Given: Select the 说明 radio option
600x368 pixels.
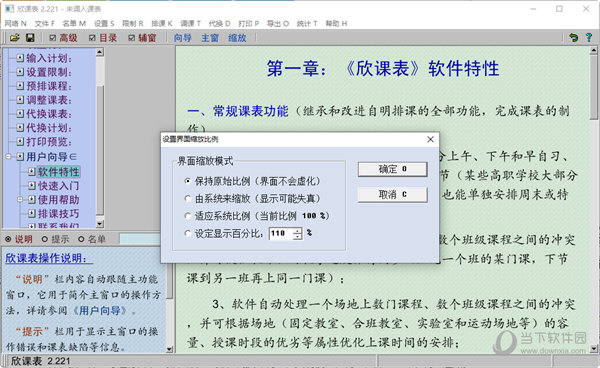Looking at the screenshot, I should (x=8, y=239).
